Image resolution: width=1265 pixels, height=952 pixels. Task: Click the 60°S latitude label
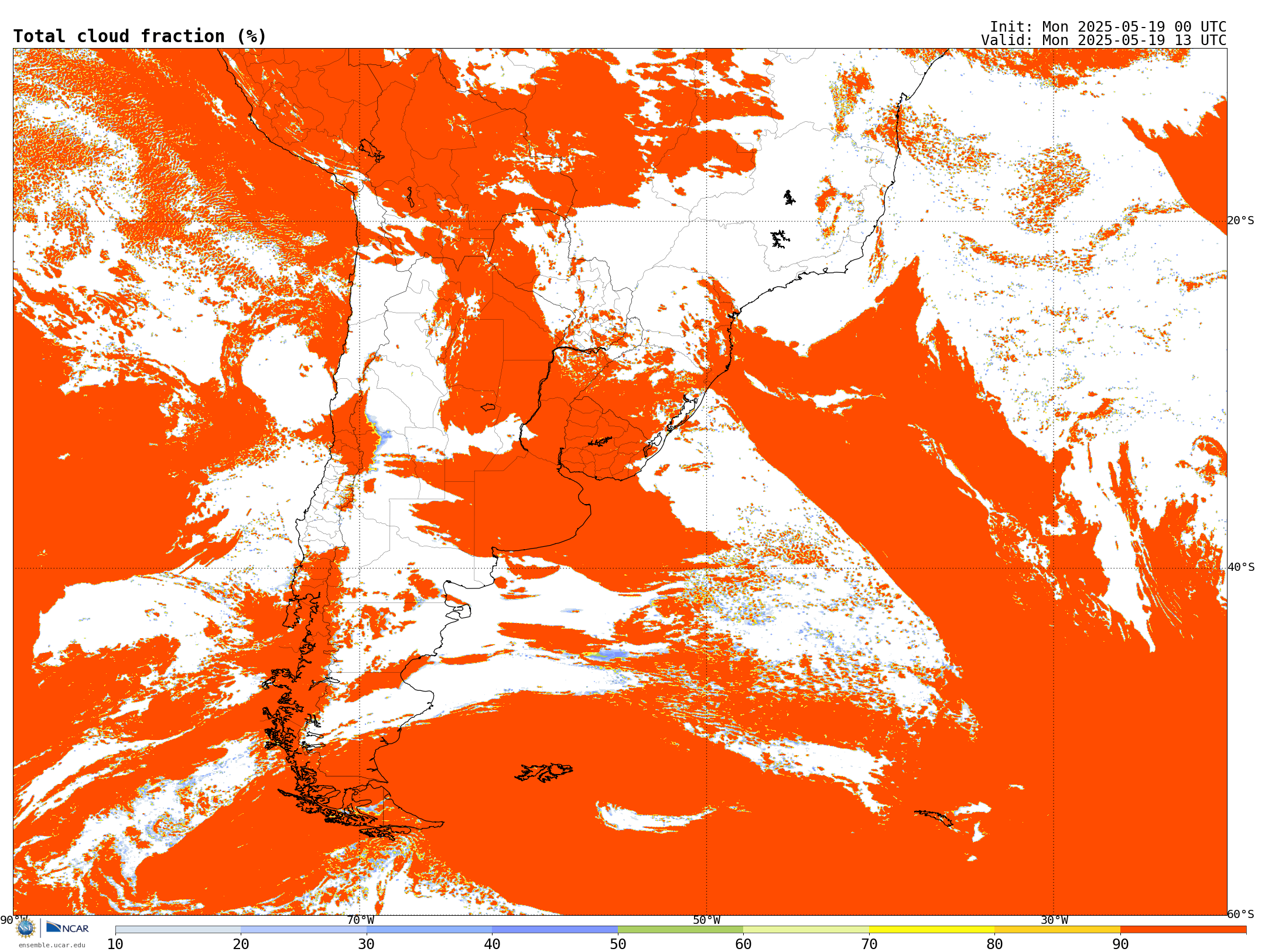pyautogui.click(x=1241, y=914)
